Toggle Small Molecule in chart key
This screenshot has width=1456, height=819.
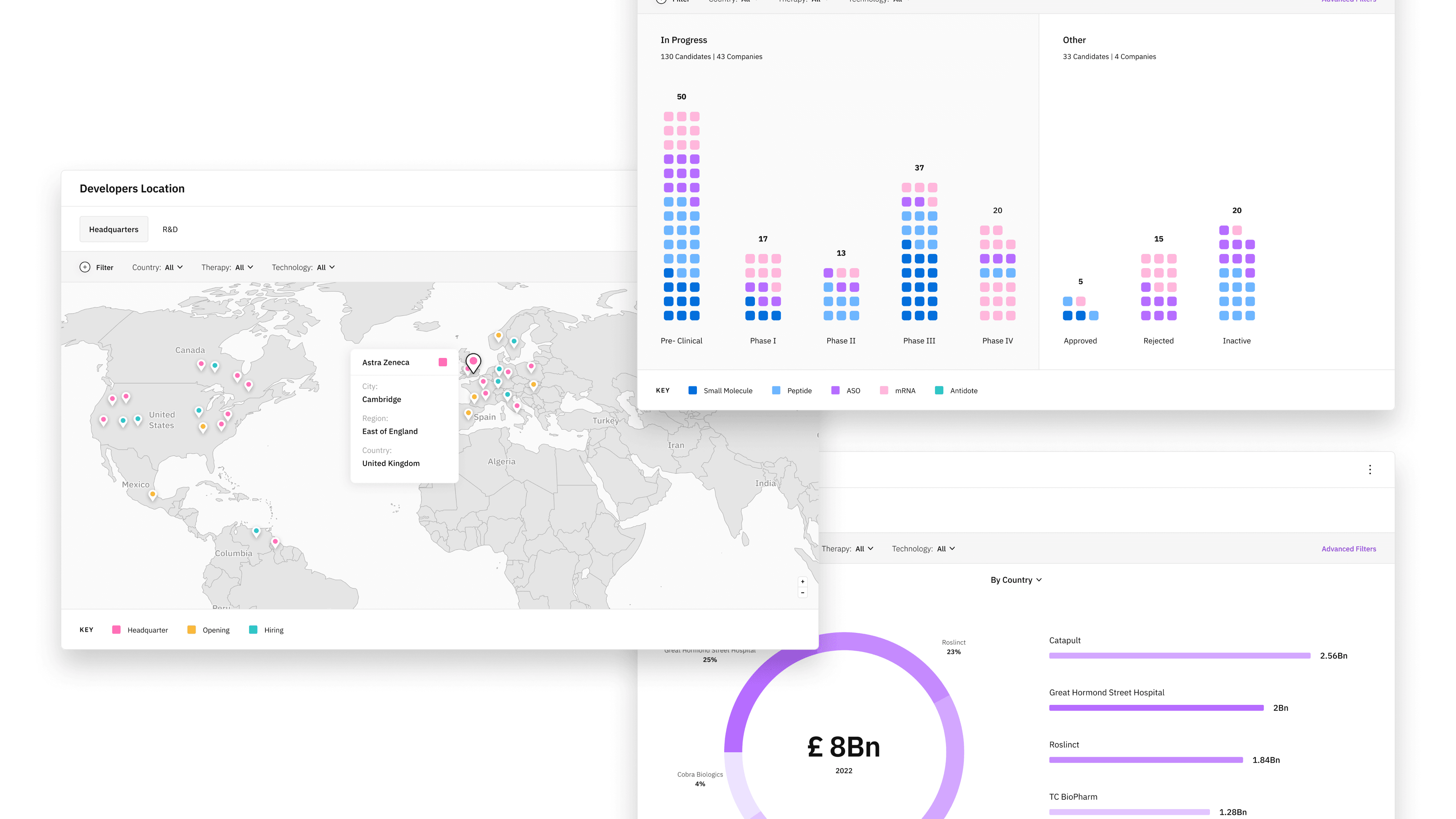[x=721, y=391]
